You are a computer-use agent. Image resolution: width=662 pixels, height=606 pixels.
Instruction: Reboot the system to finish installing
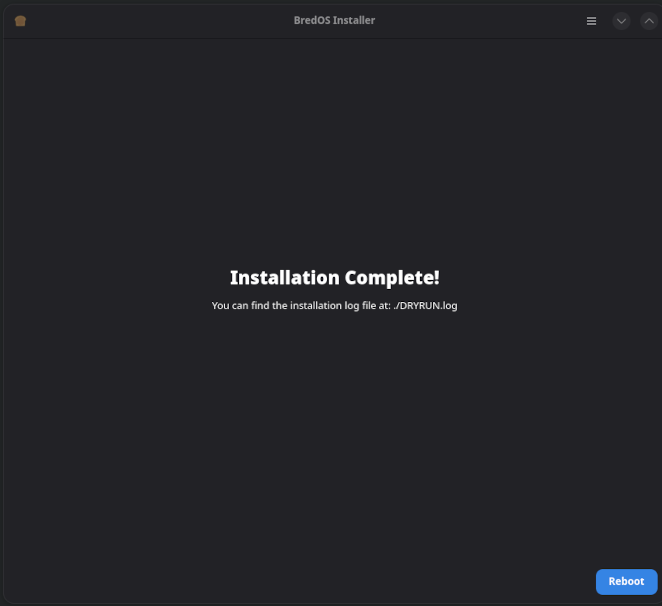[626, 581]
